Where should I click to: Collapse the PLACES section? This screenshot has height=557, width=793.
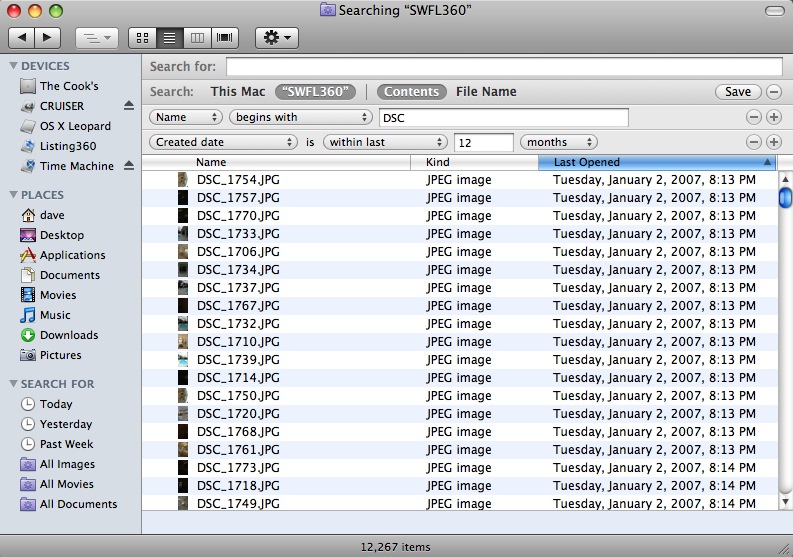[x=14, y=195]
